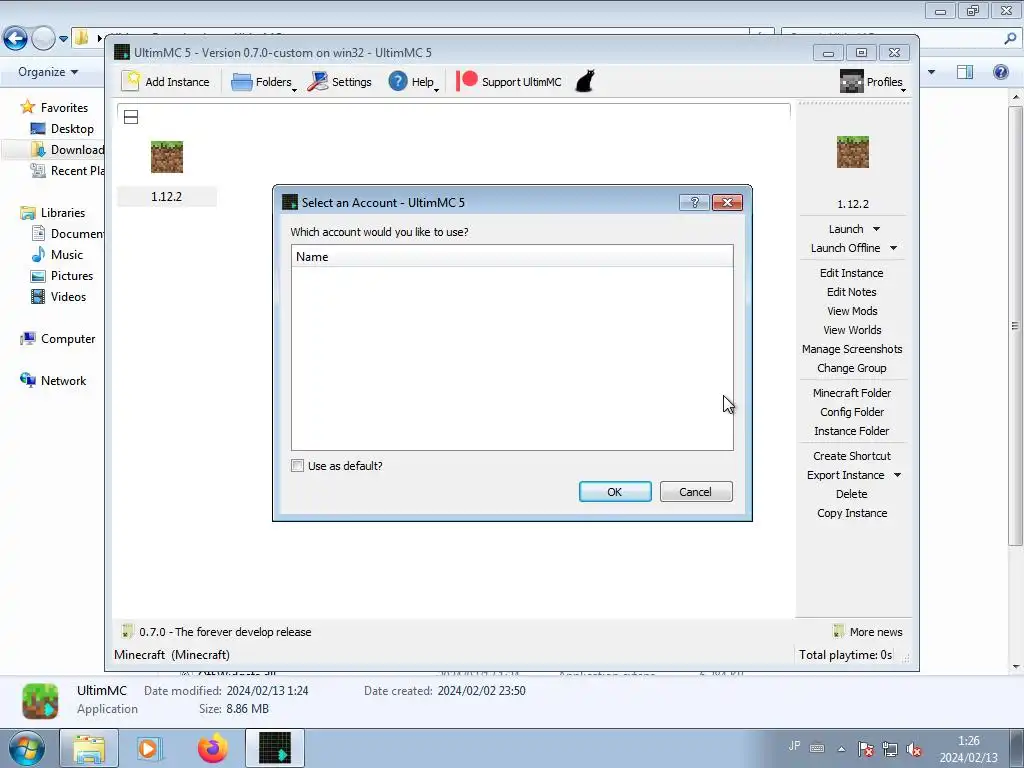
Task: Open the Profiles account menu
Action: click(x=872, y=82)
